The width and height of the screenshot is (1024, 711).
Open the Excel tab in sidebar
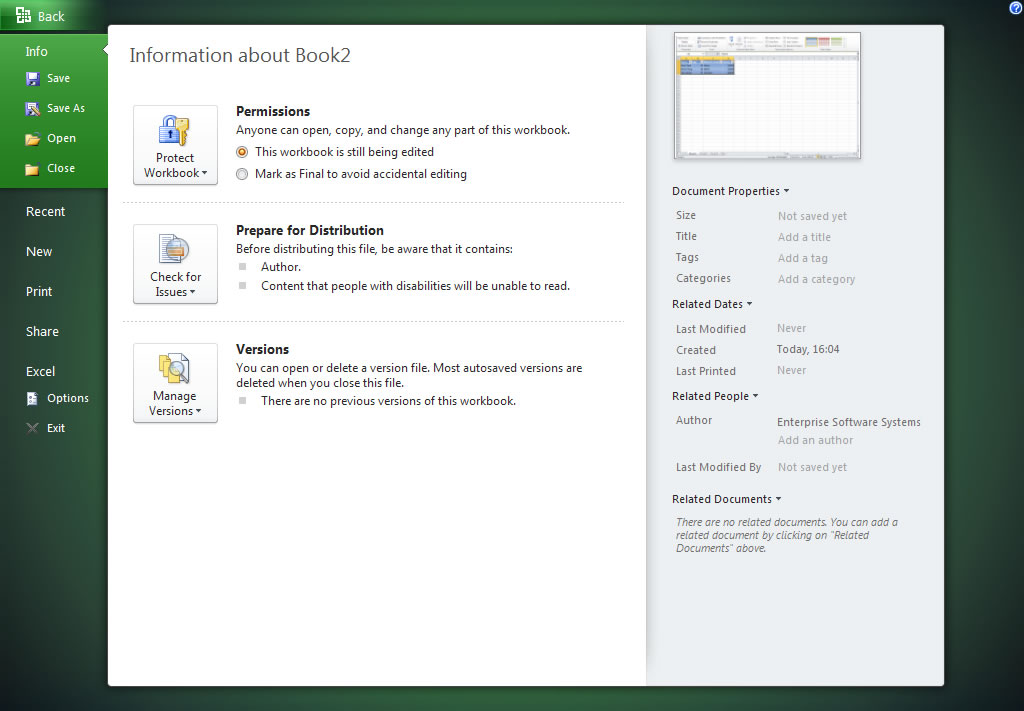click(40, 371)
